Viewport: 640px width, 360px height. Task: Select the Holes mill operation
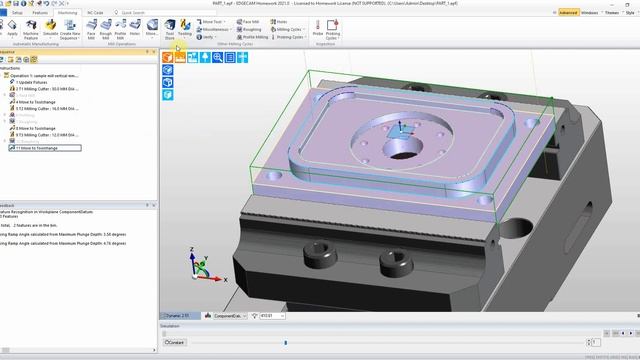point(135,28)
